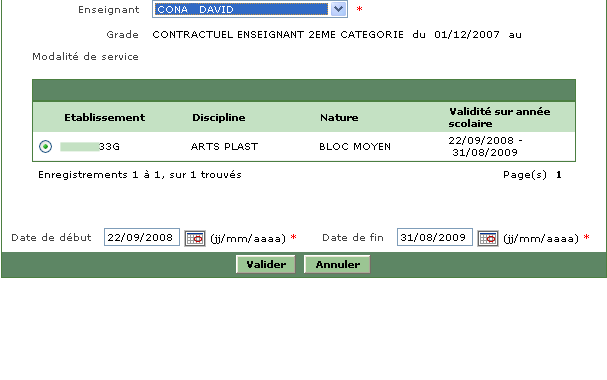Expand the Enseignant dropdown arrow
Image resolution: width=607 pixels, height=380 pixels.
coord(338,9)
